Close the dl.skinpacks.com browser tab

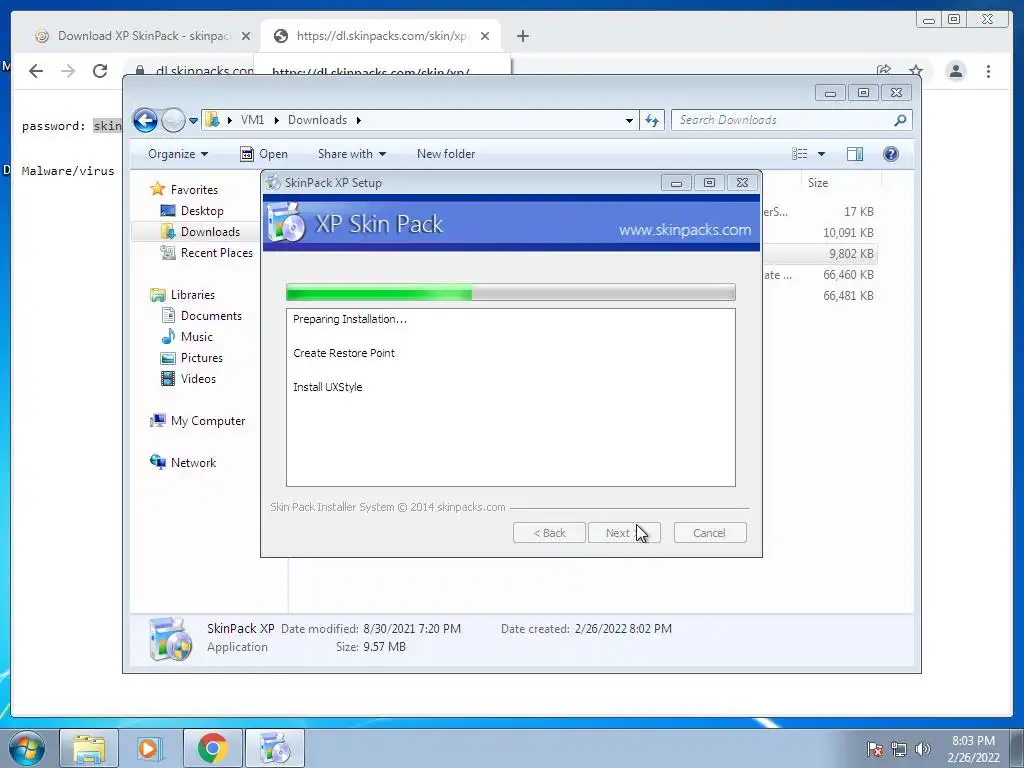[485, 36]
